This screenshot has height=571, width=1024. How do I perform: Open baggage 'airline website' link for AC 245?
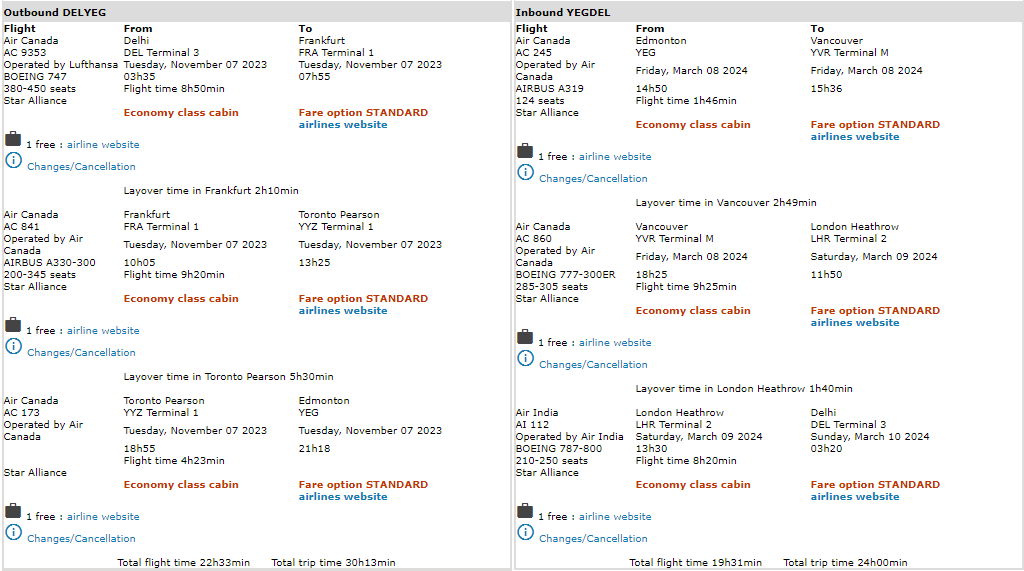point(615,157)
